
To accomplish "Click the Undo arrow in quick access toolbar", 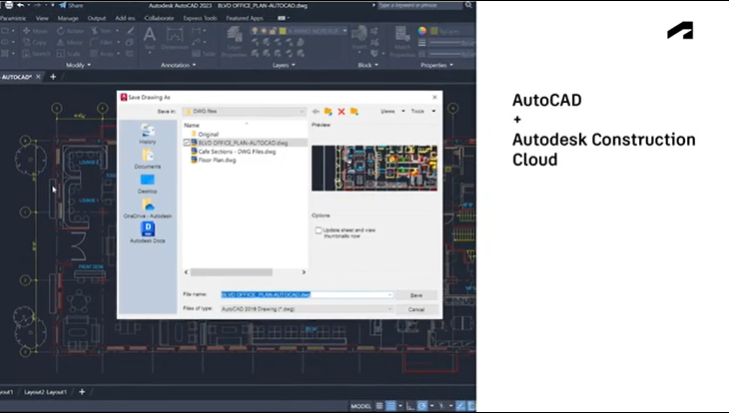I will pos(20,5).
